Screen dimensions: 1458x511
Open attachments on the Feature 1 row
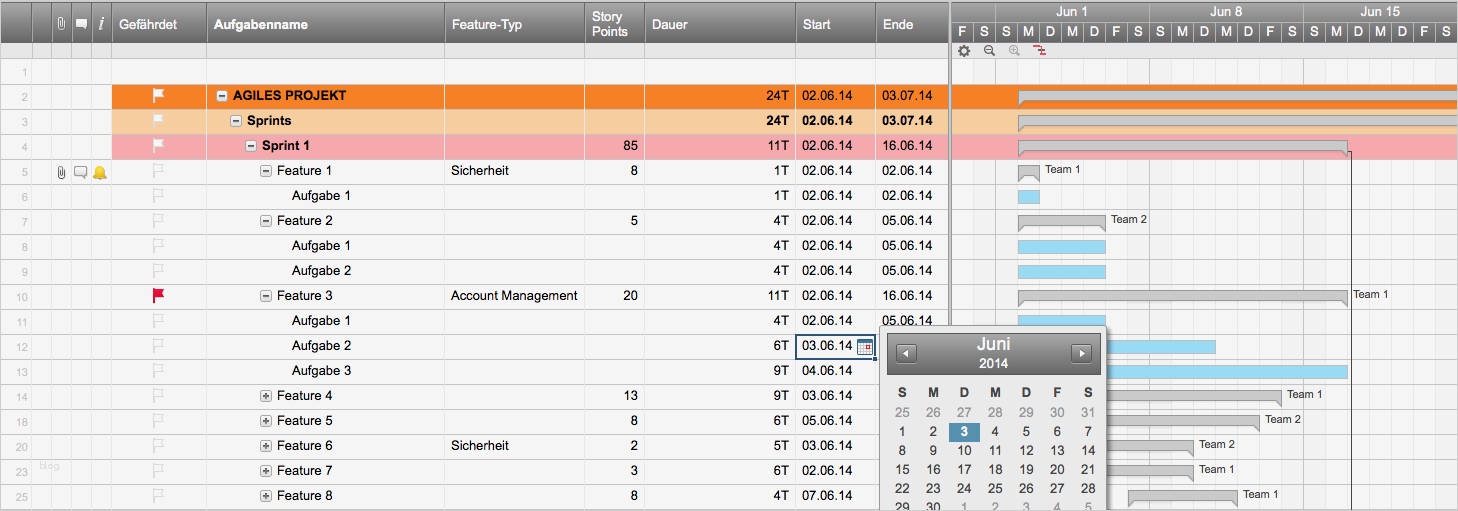pos(61,172)
